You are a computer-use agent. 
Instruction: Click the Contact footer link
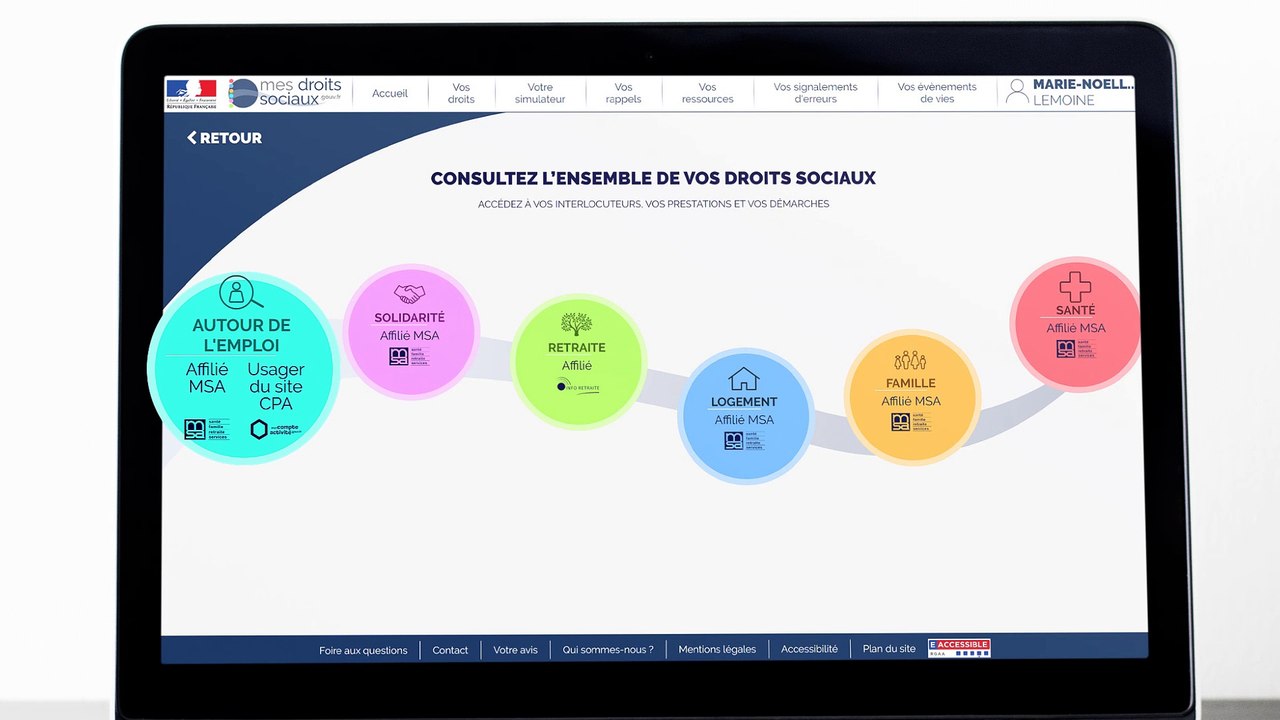[450, 650]
